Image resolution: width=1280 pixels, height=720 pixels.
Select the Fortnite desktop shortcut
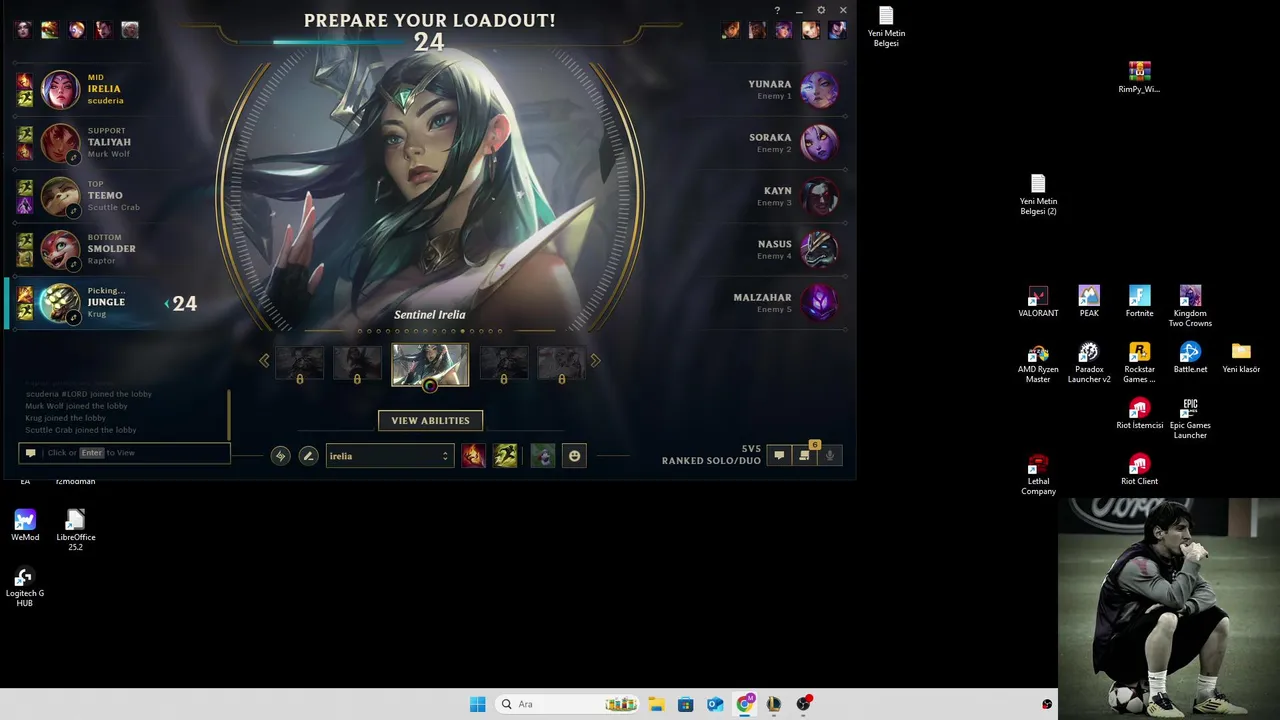pos(1139,301)
